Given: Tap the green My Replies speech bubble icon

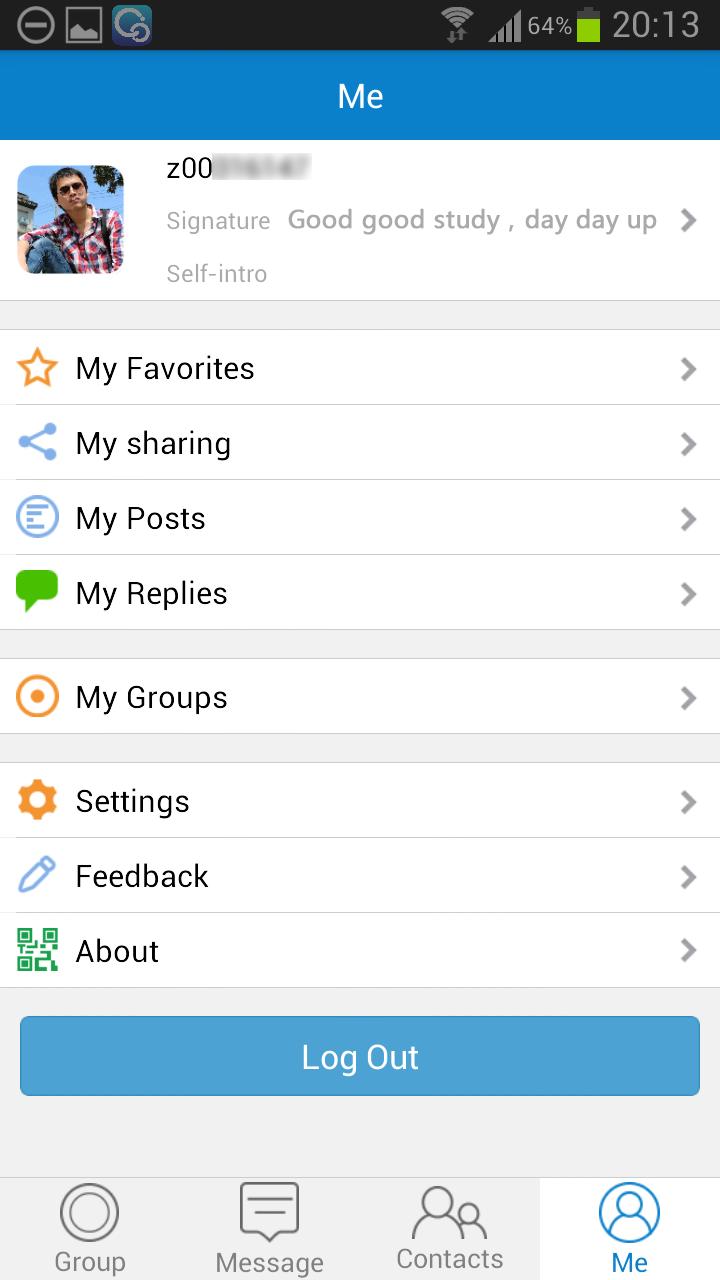Looking at the screenshot, I should point(38,592).
